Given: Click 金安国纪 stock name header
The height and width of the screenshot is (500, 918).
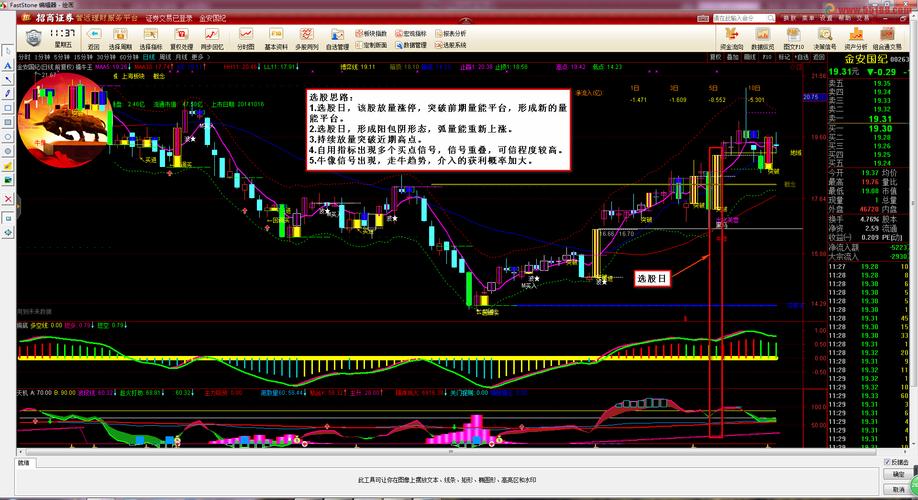Looking at the screenshot, I should click(x=865, y=59).
